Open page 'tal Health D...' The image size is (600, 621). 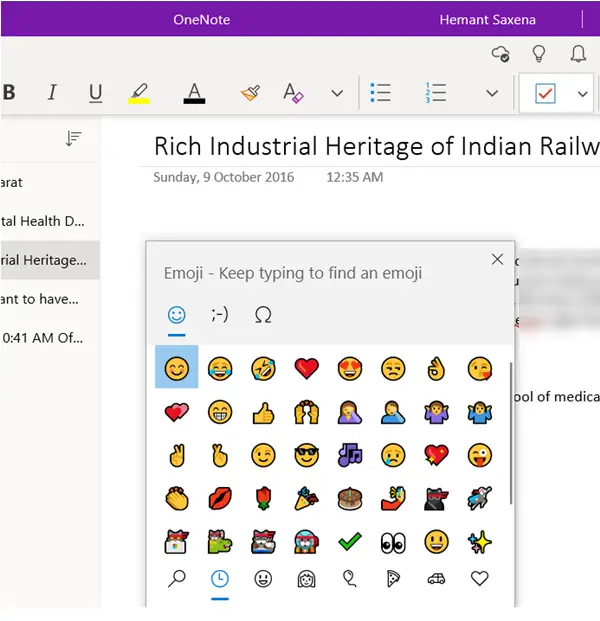[50, 221]
